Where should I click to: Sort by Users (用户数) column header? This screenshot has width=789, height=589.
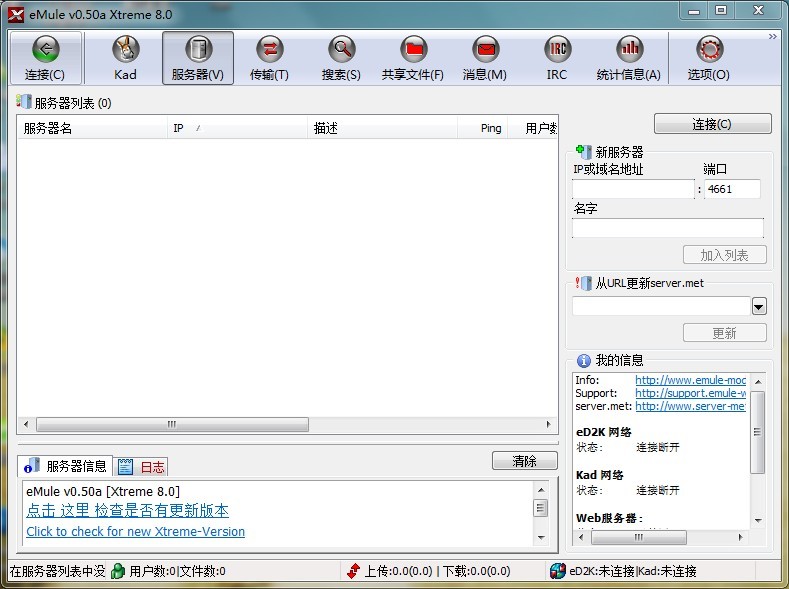532,128
